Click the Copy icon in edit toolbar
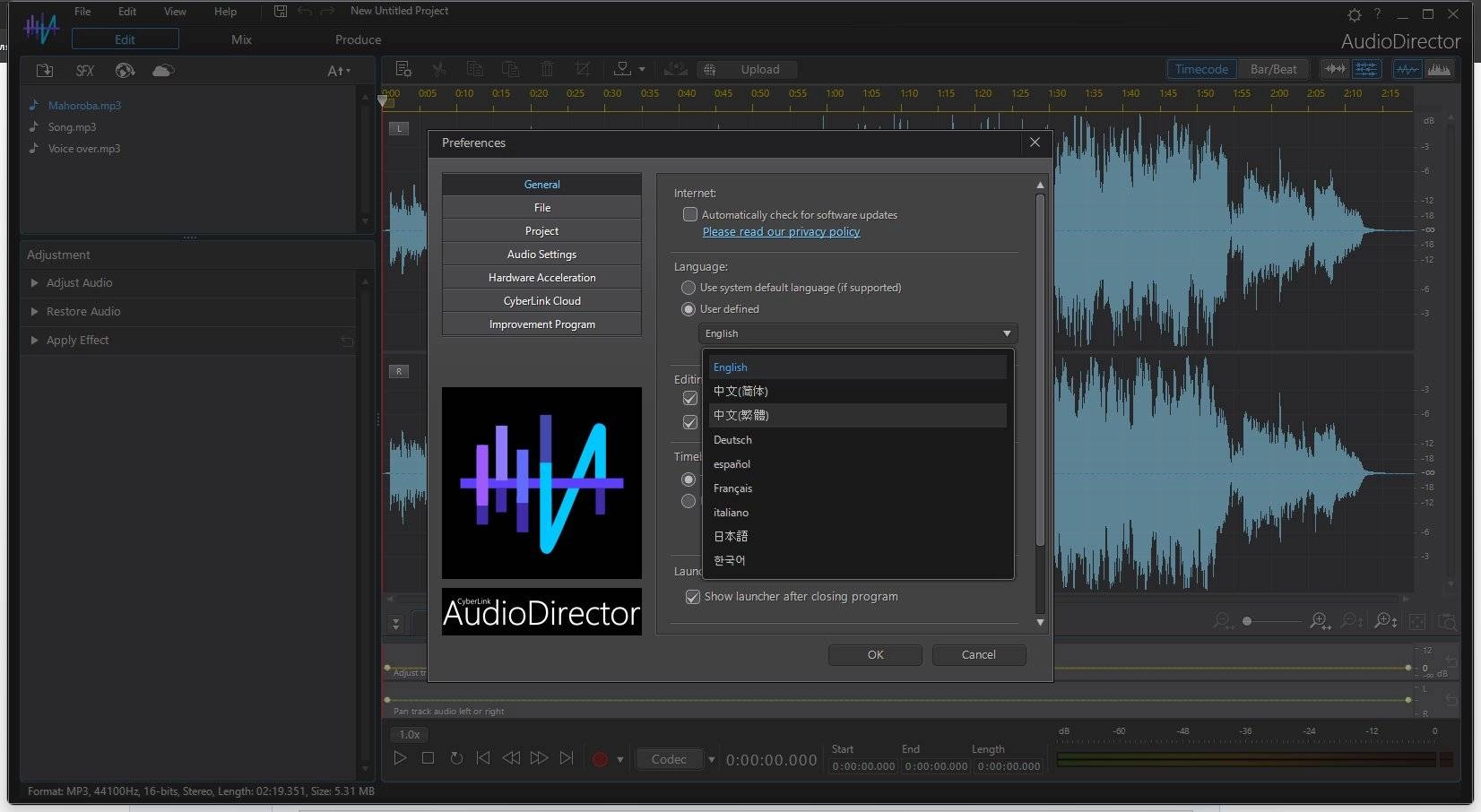The width and height of the screenshot is (1481, 812). click(x=474, y=69)
